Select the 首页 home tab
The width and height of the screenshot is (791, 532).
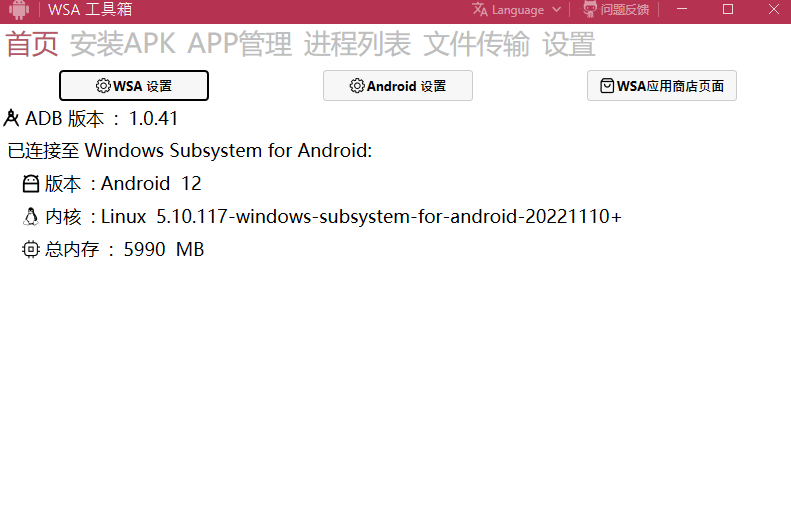[32, 44]
